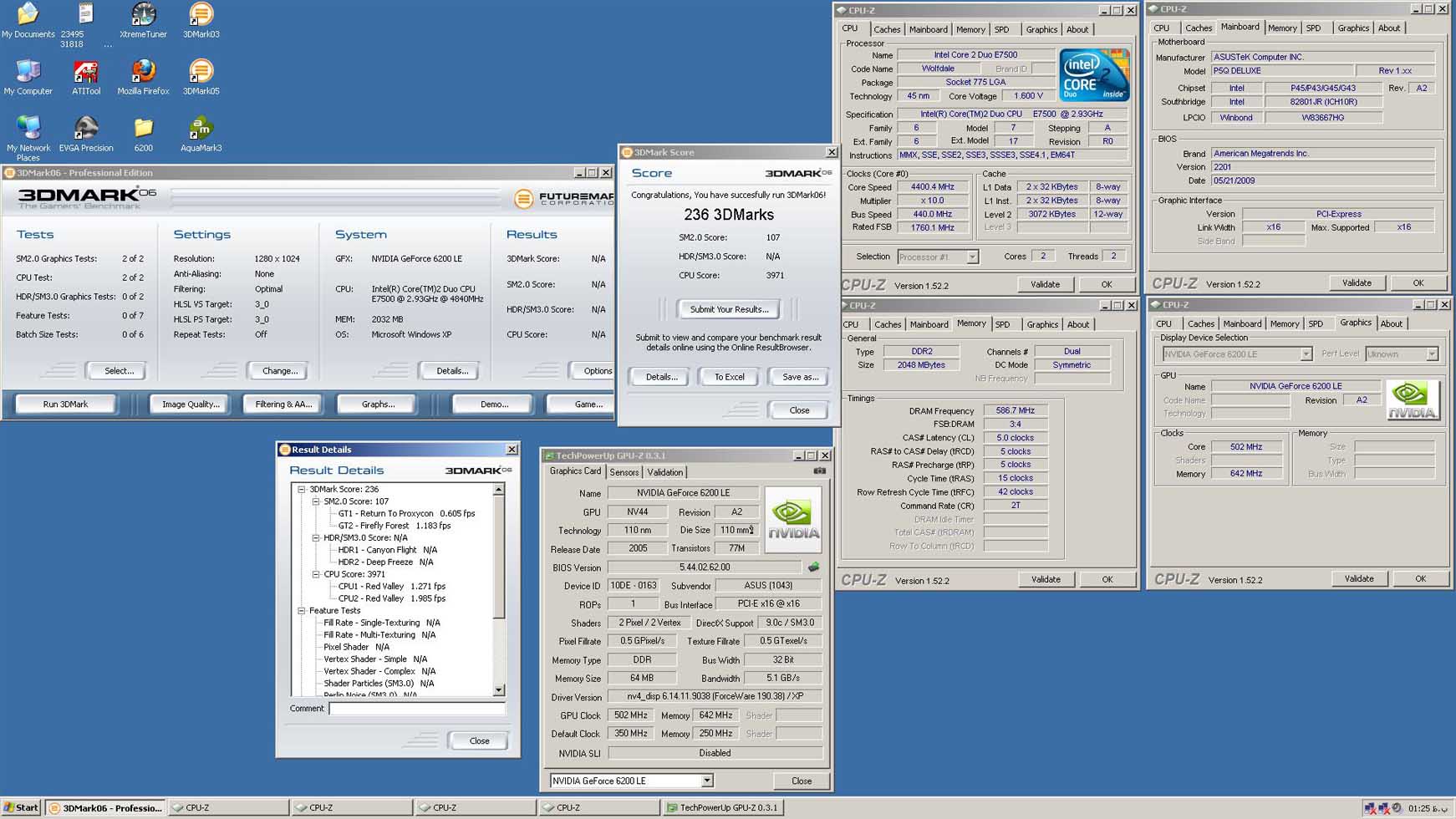
Task: Open My Network Places icon
Action: (x=28, y=138)
